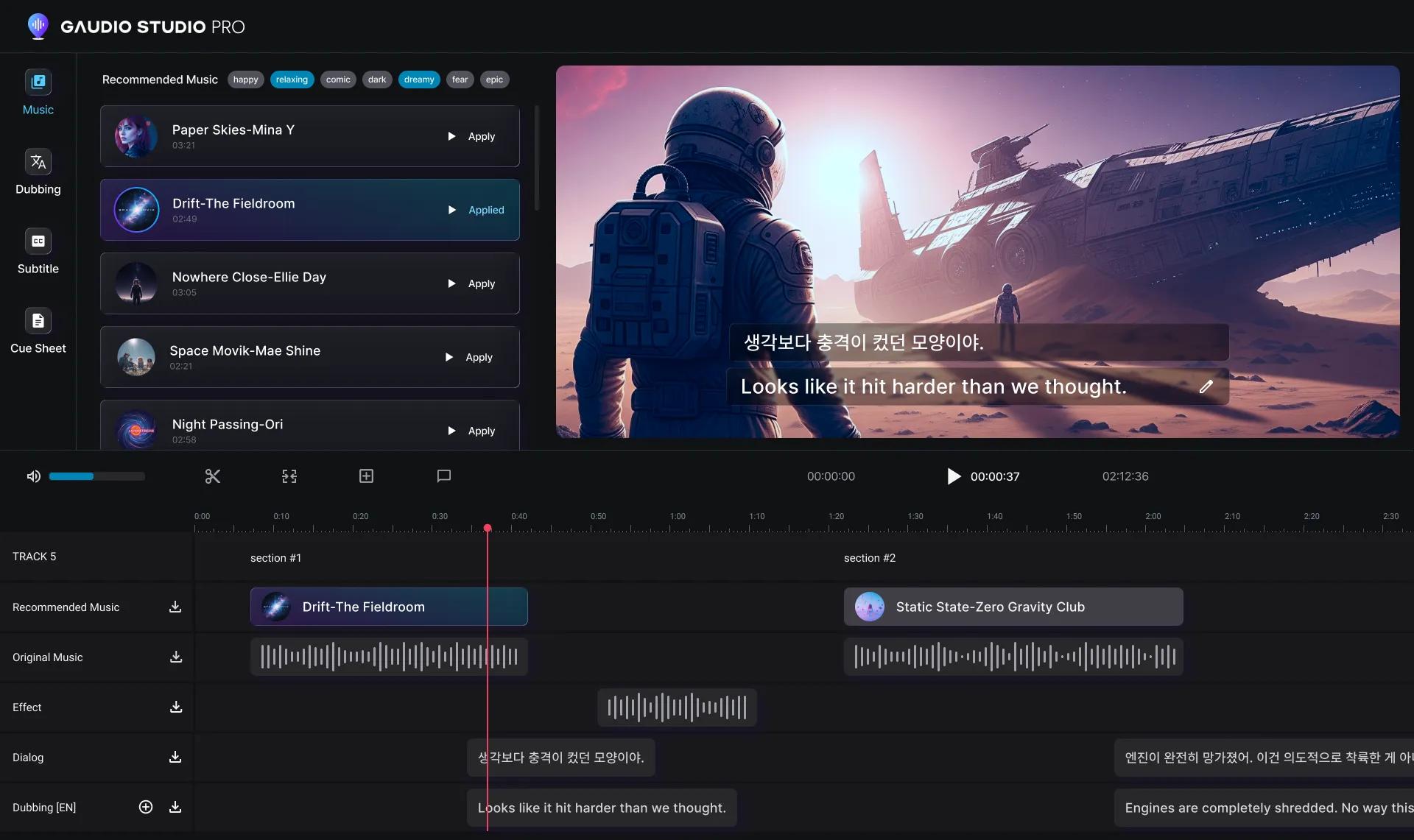Toggle the dreamy mood tag
Screen dimensions: 1414x840
coord(418,80)
